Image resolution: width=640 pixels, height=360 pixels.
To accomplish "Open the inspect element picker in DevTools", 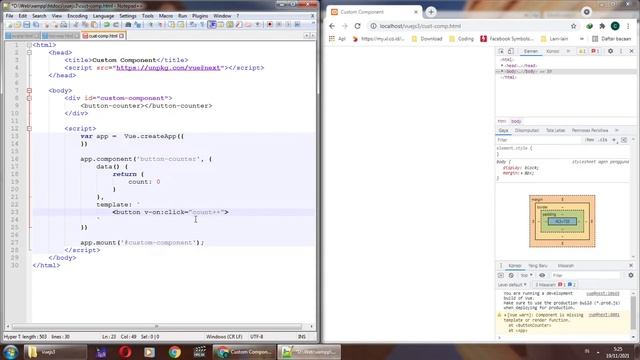I will point(501,51).
